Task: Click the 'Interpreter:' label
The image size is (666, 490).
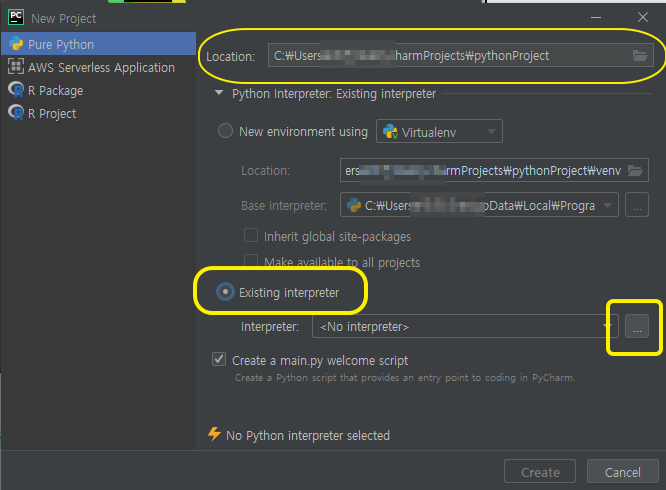Action: pyautogui.click(x=270, y=327)
